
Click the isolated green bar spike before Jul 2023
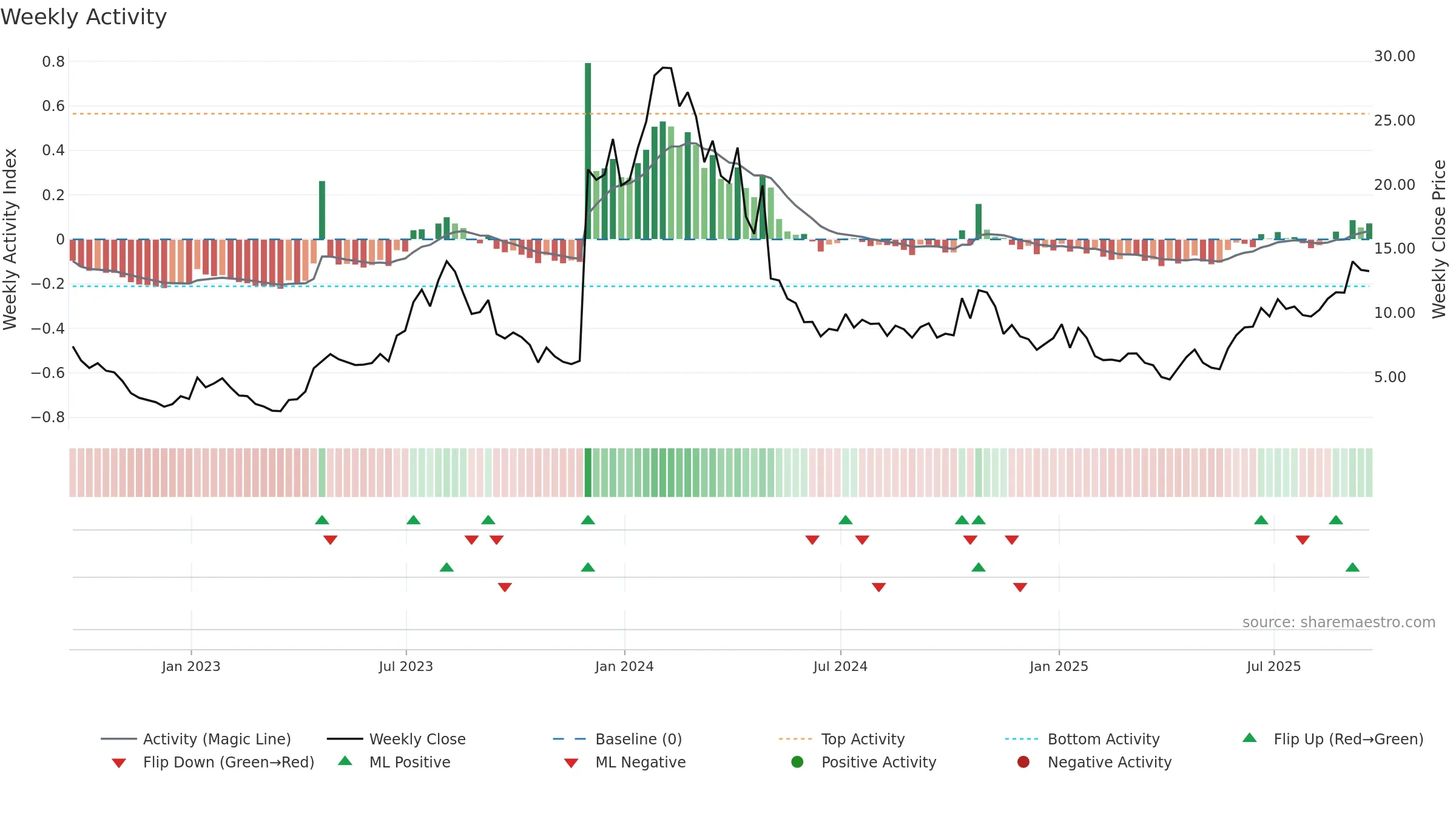click(322, 210)
